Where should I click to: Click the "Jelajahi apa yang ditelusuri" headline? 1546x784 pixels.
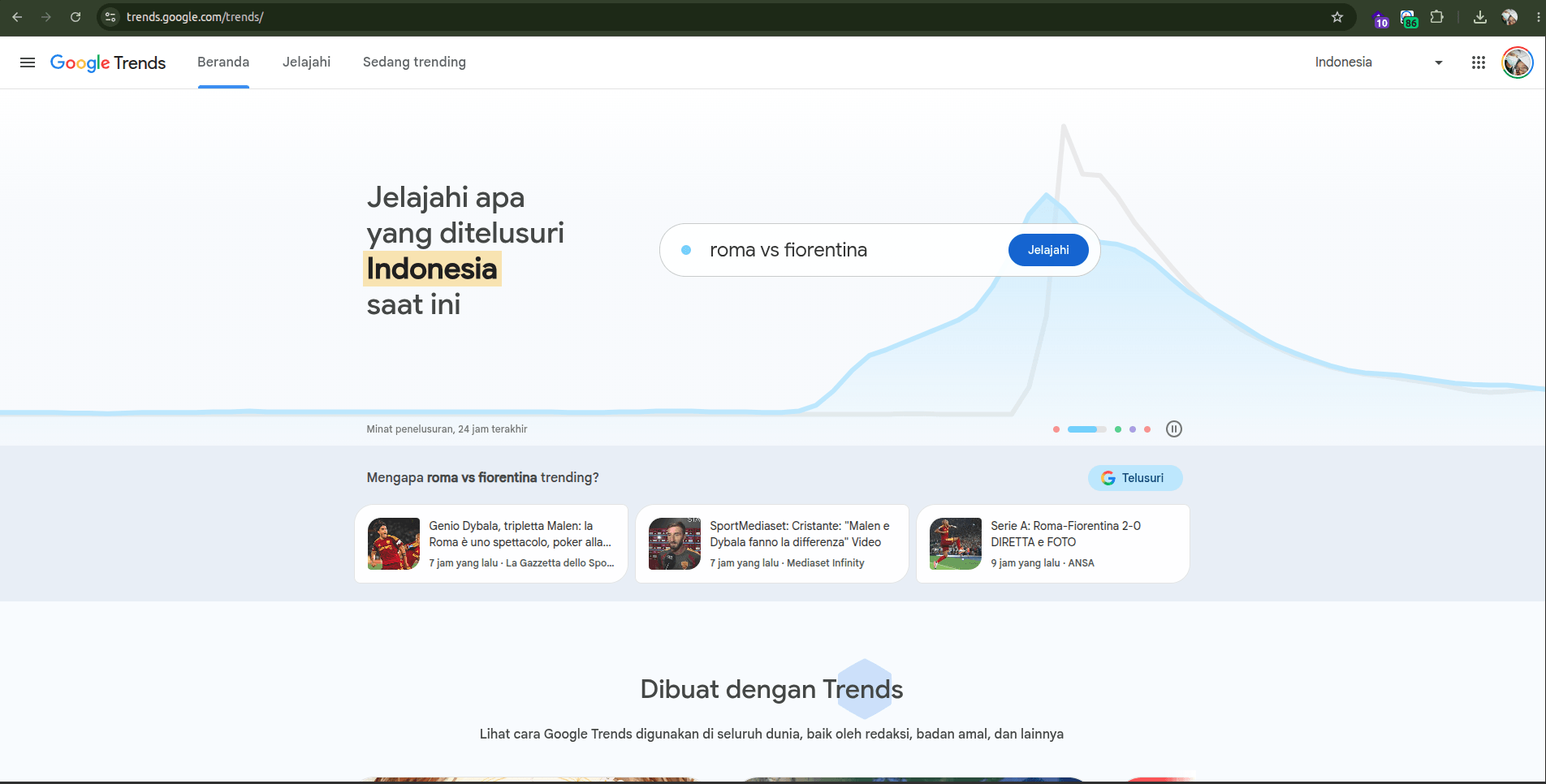pyautogui.click(x=465, y=215)
